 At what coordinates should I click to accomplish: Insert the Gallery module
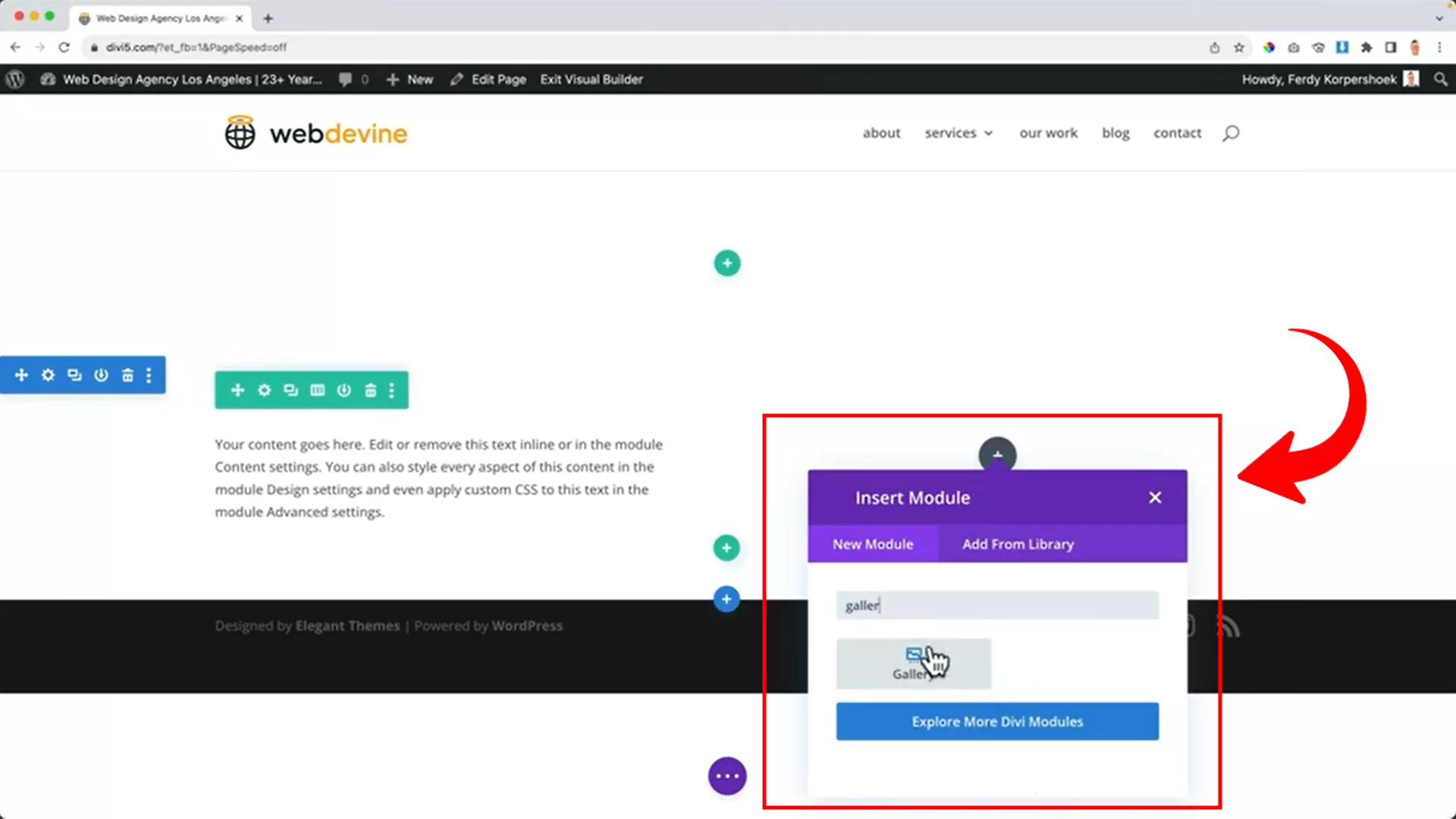click(913, 664)
